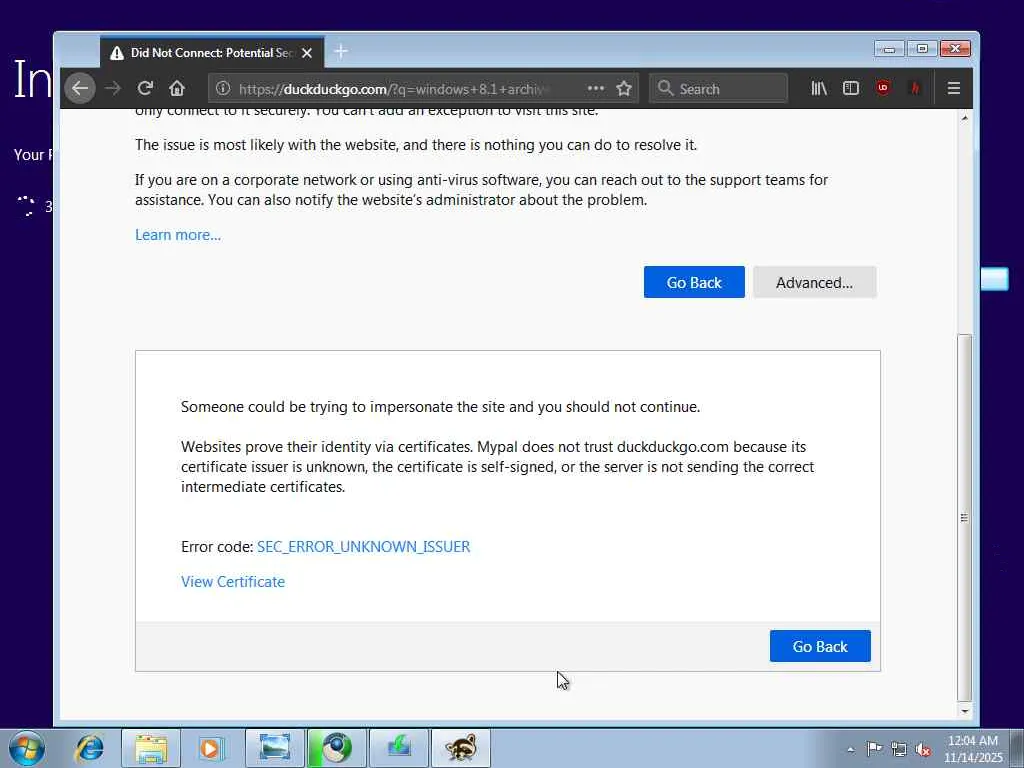Open Windows Media Player from taskbar
The image size is (1024, 768).
(212, 748)
